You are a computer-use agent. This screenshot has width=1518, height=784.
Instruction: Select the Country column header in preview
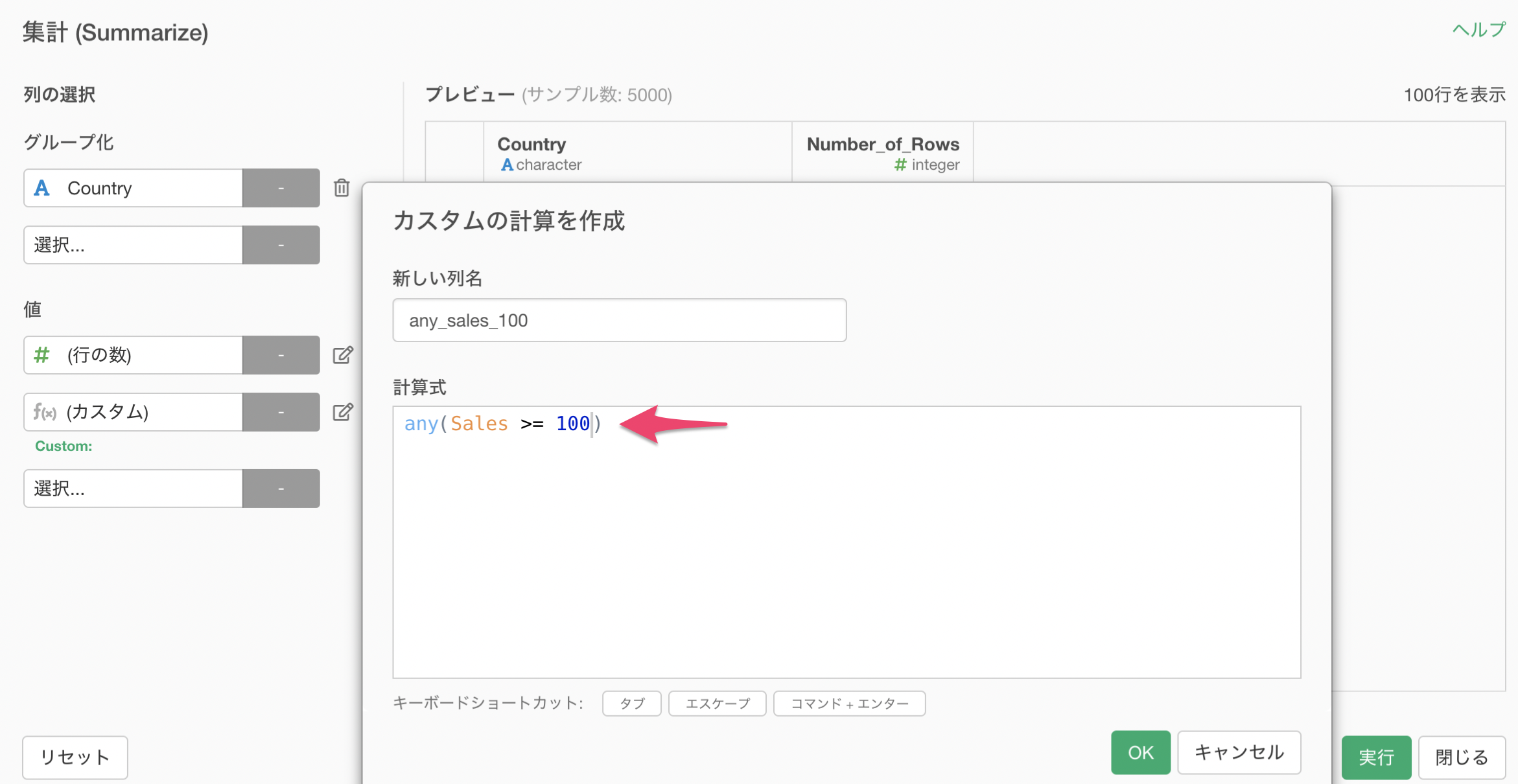tap(637, 153)
